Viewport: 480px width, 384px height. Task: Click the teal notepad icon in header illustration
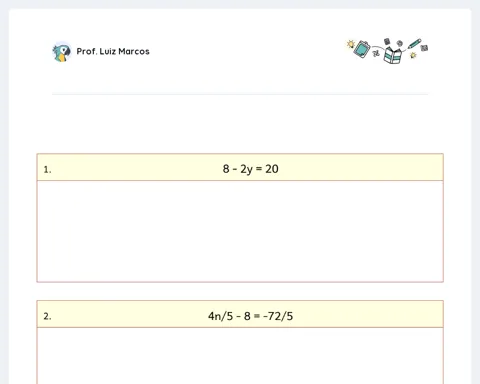pos(362,49)
